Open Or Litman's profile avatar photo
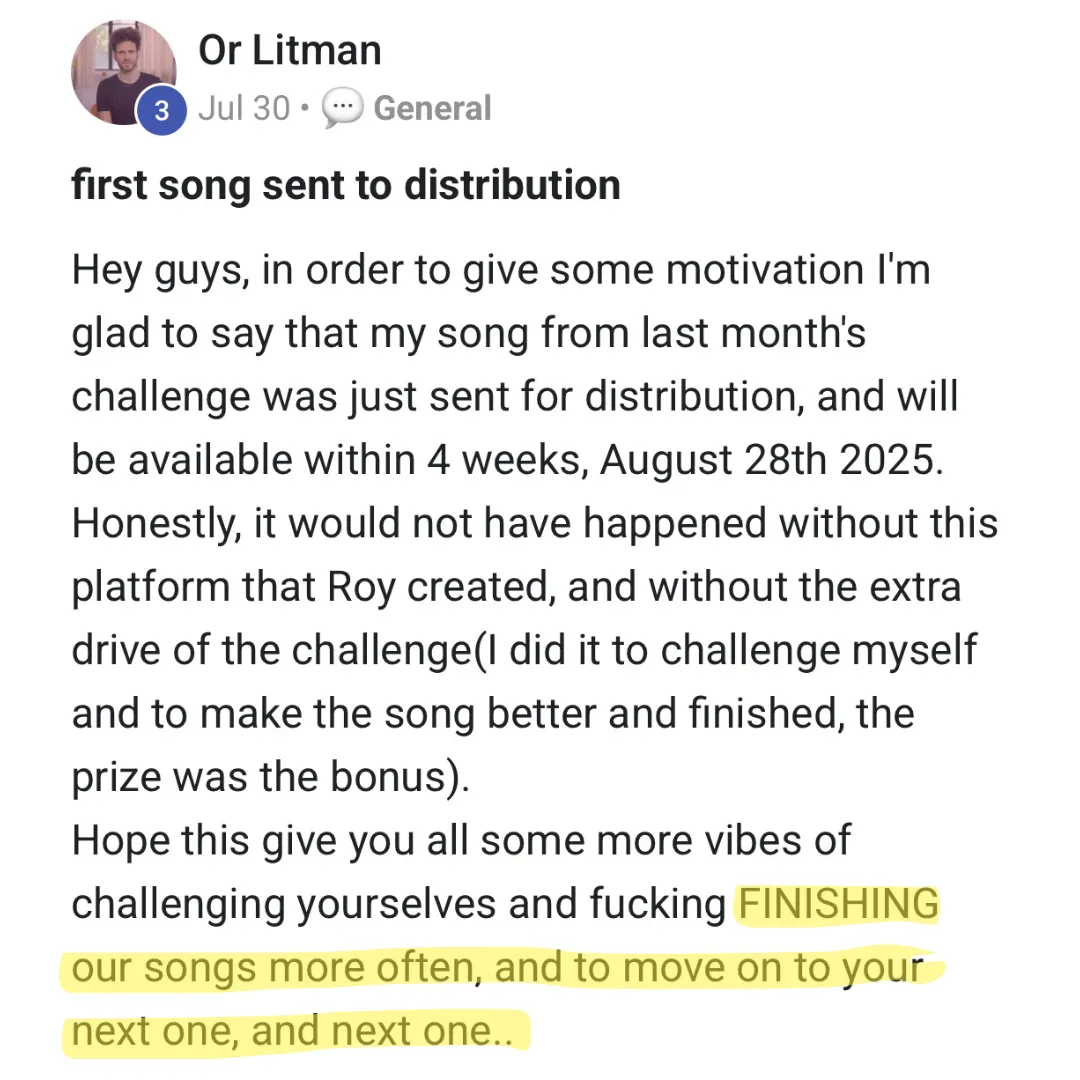Viewport: 1080px width, 1080px height. (120, 68)
